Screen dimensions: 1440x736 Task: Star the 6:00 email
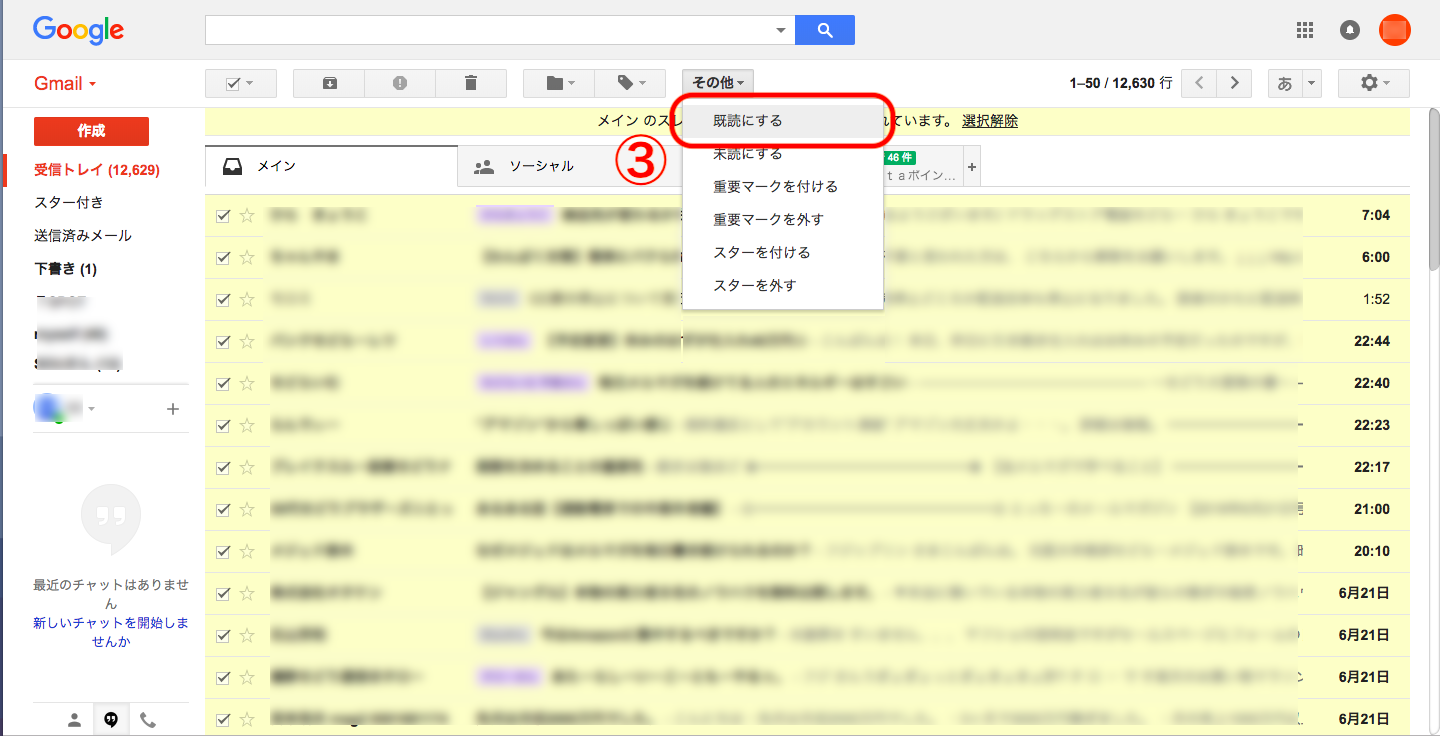tap(247, 257)
